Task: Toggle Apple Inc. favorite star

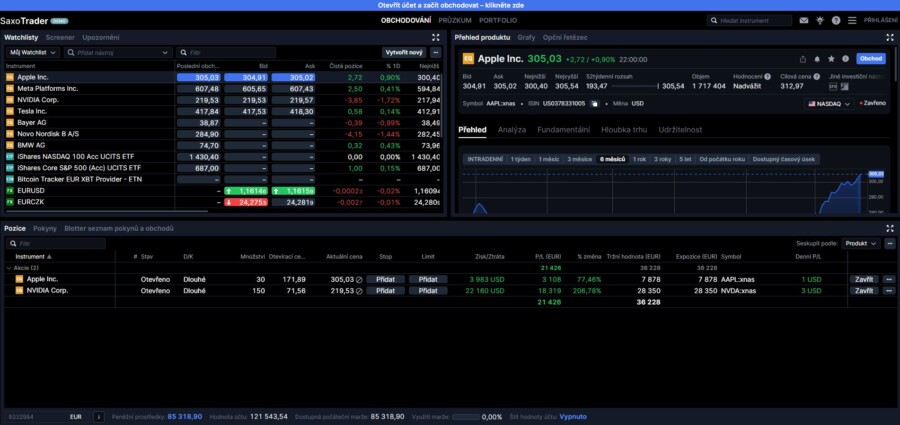Action: pyautogui.click(x=831, y=59)
